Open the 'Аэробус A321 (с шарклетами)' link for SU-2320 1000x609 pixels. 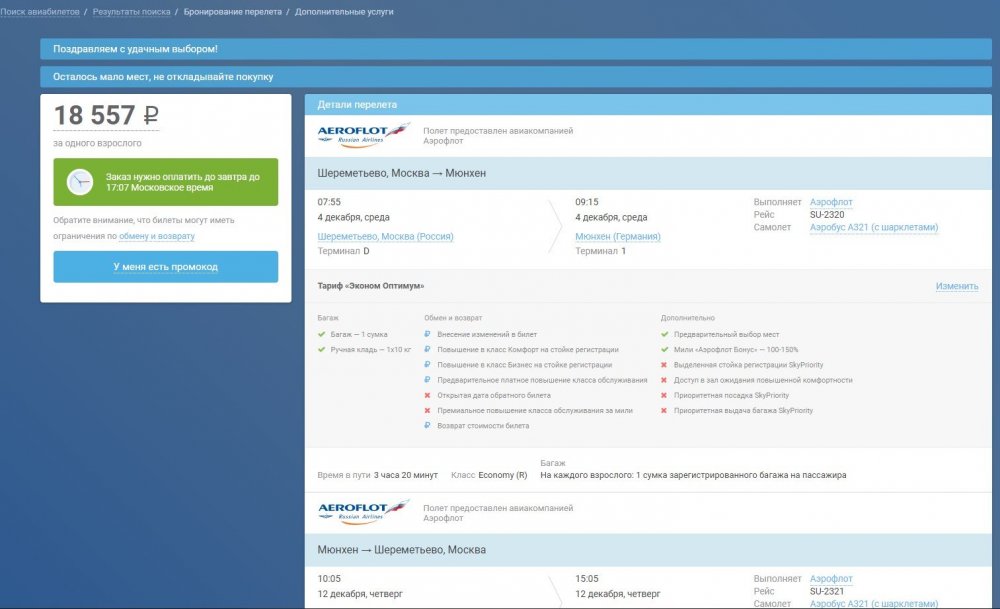click(874, 227)
